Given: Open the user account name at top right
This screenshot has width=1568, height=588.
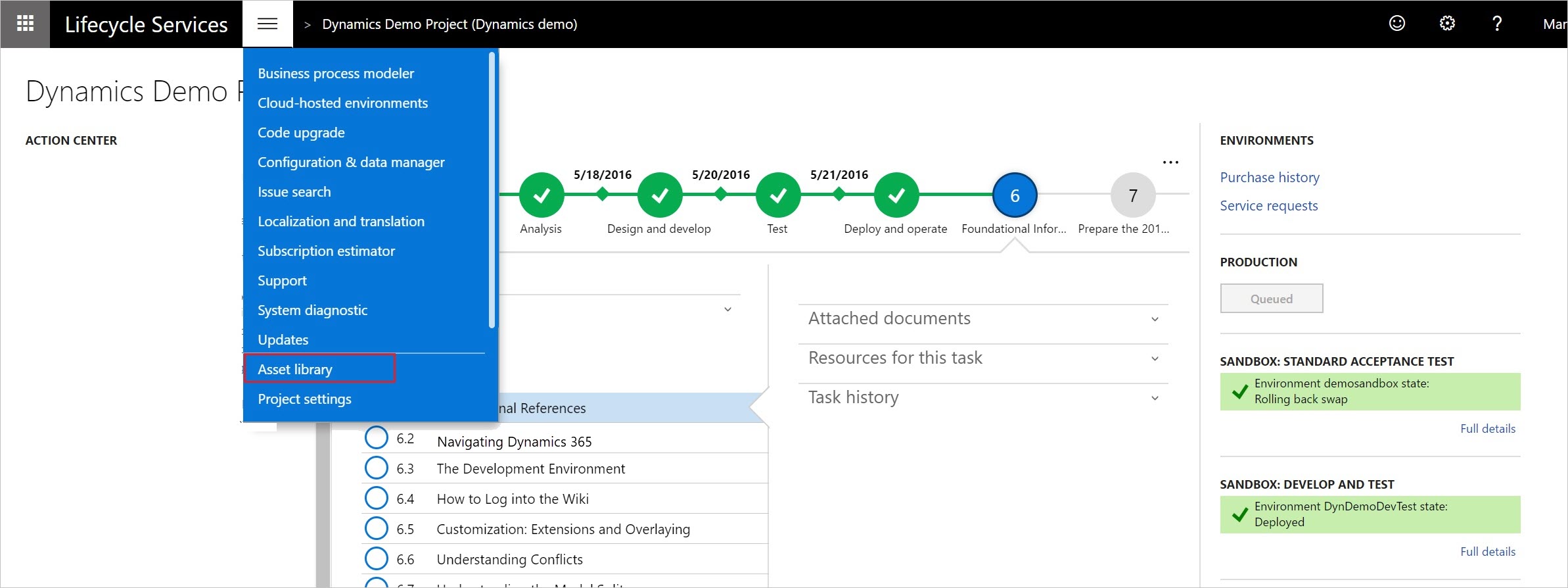Looking at the screenshot, I should (x=1555, y=24).
